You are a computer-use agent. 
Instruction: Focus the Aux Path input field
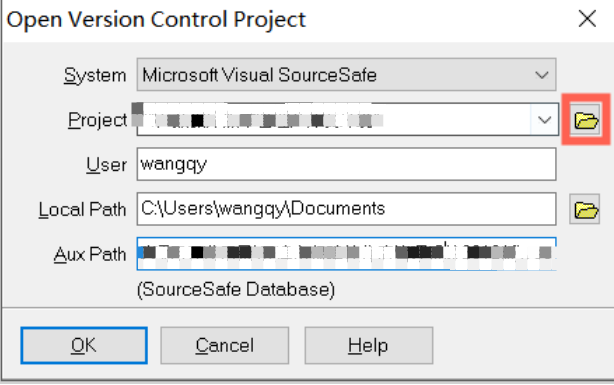click(x=346, y=253)
